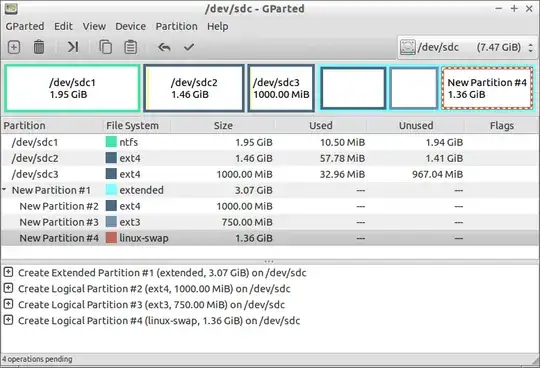Click the Partition column header
Image resolution: width=540 pixels, height=368 pixels.
(x=52, y=126)
